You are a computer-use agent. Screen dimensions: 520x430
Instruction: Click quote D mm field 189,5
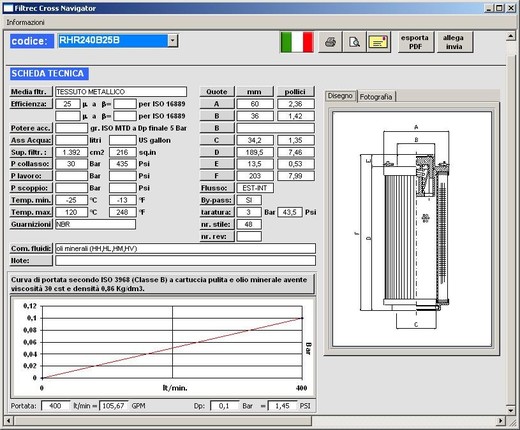(255, 152)
